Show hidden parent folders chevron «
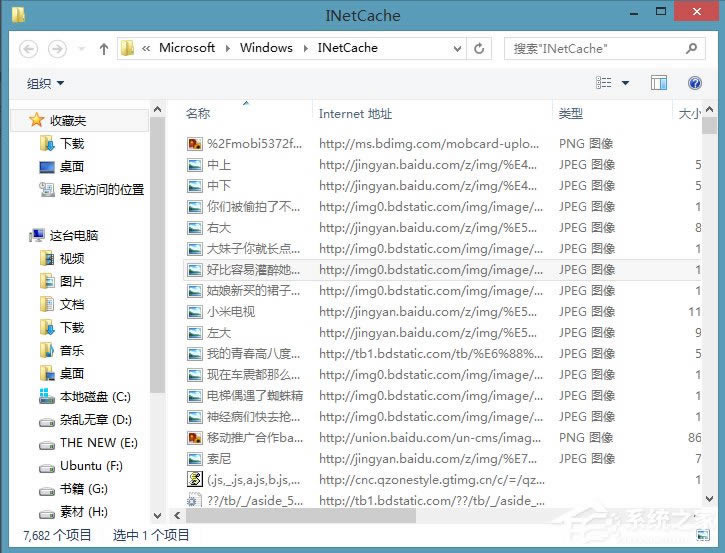The width and height of the screenshot is (725, 553). (x=146, y=48)
